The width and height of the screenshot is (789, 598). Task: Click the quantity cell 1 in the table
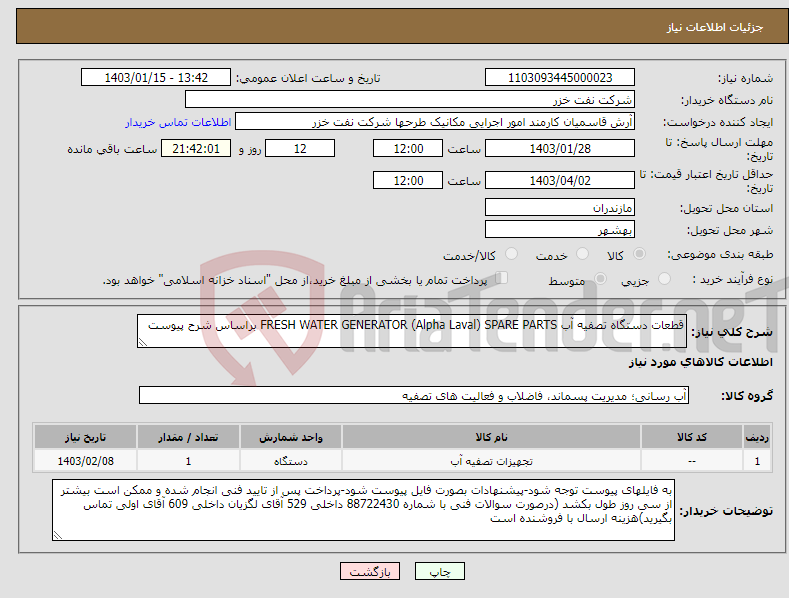(188, 461)
